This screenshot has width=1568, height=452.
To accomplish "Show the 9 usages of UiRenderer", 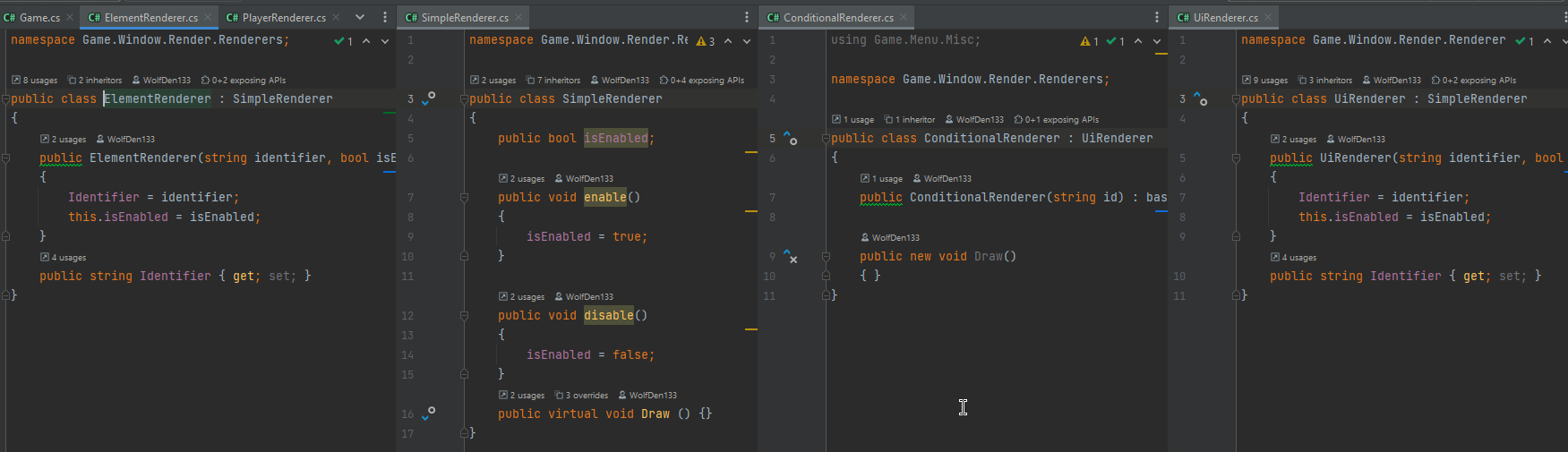I will [1264, 80].
